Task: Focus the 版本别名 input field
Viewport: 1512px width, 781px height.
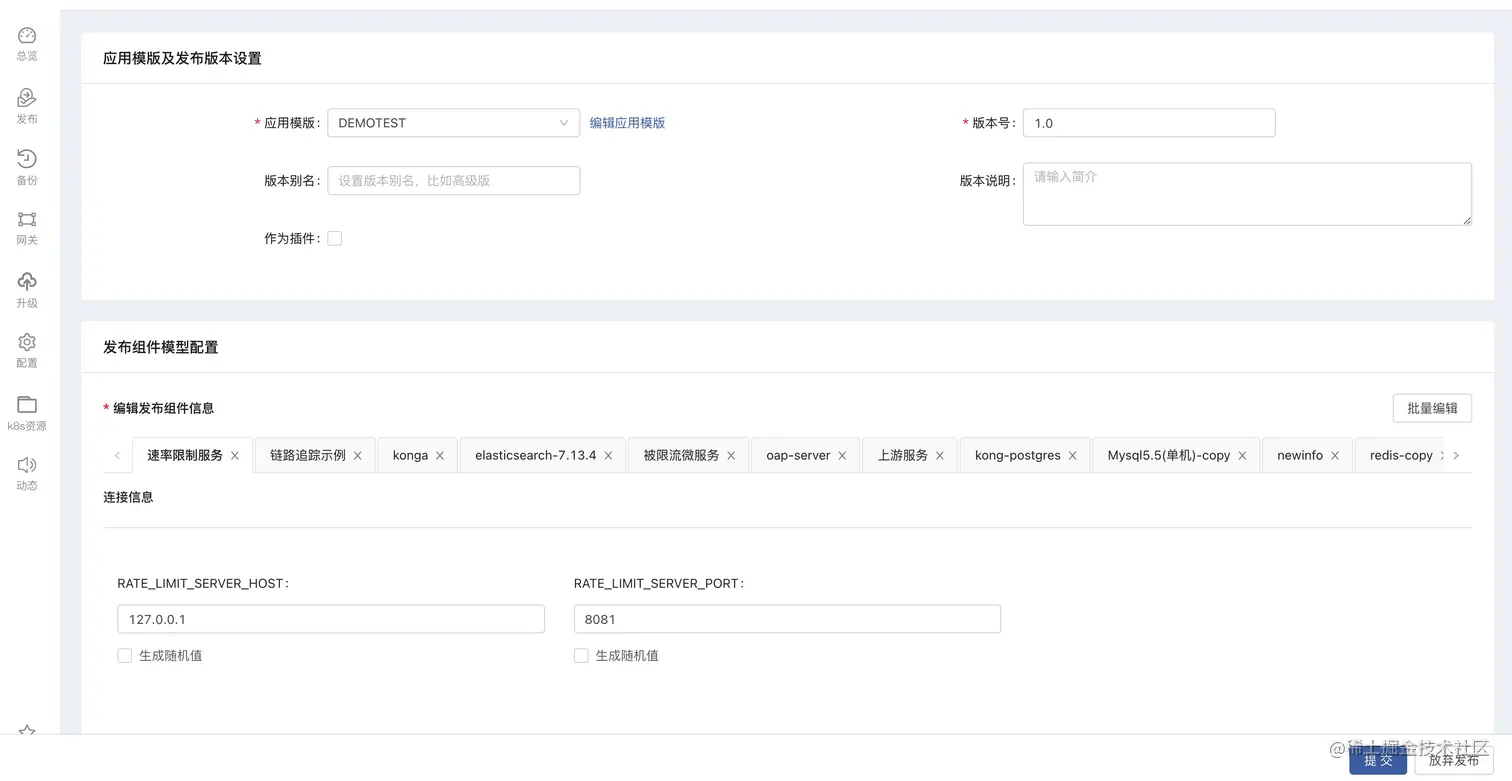Action: tap(454, 181)
